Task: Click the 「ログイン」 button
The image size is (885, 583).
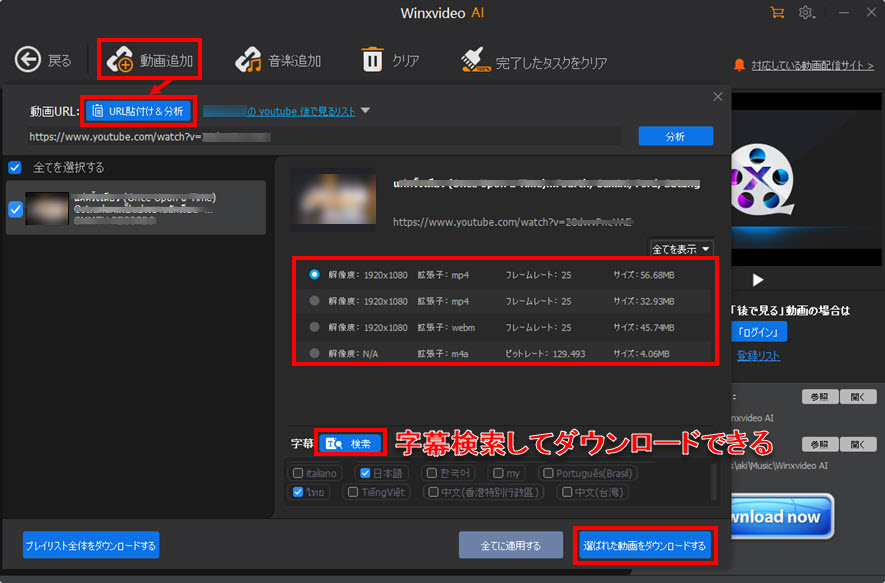Action: point(758,332)
